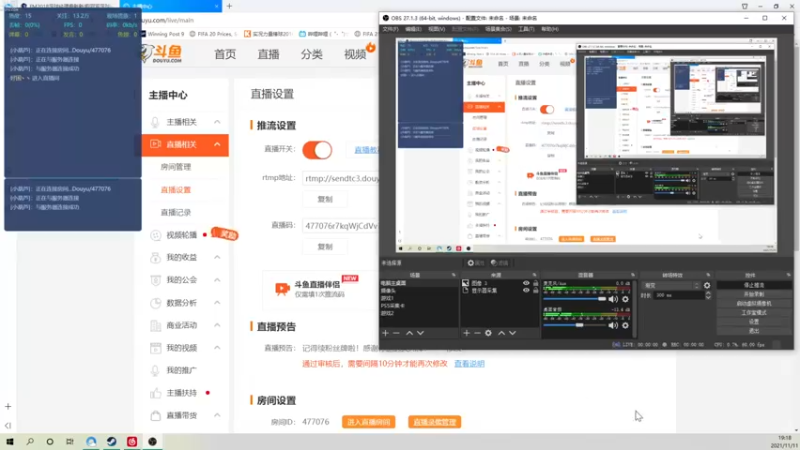The width and height of the screenshot is (800, 450).
Task: Open OBS from the Windows taskbar
Action: coord(152,441)
